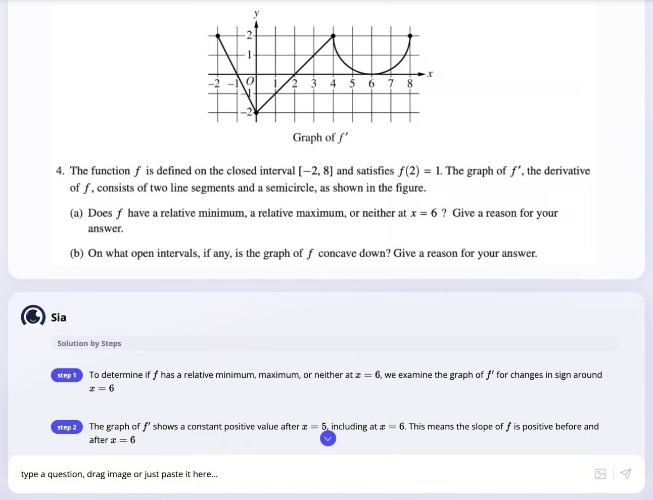Click the step 2 explanation text
This screenshot has width=653, height=500.
click(x=344, y=433)
